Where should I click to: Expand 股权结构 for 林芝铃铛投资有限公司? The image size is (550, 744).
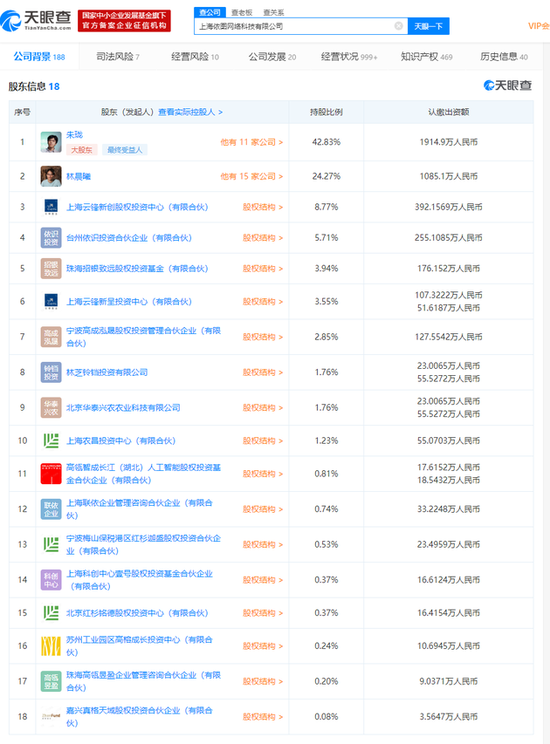tap(263, 372)
